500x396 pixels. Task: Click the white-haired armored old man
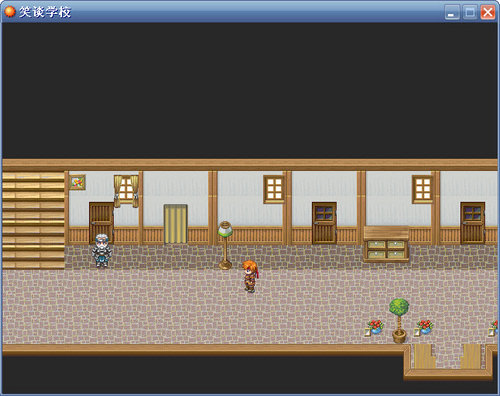pos(102,250)
